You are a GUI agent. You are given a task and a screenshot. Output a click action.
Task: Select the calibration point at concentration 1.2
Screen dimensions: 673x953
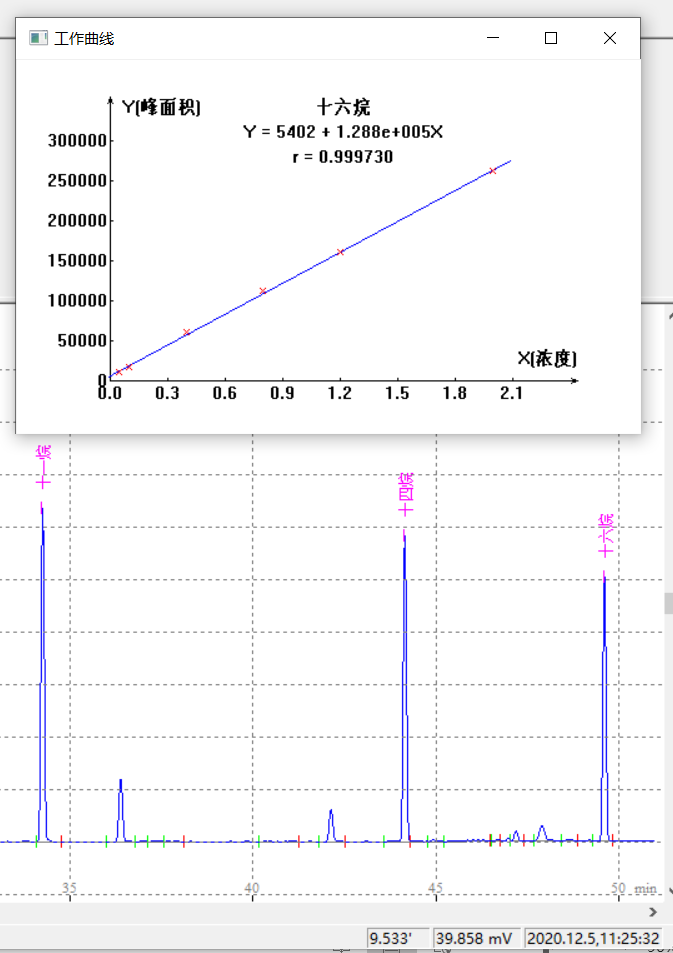pos(341,252)
